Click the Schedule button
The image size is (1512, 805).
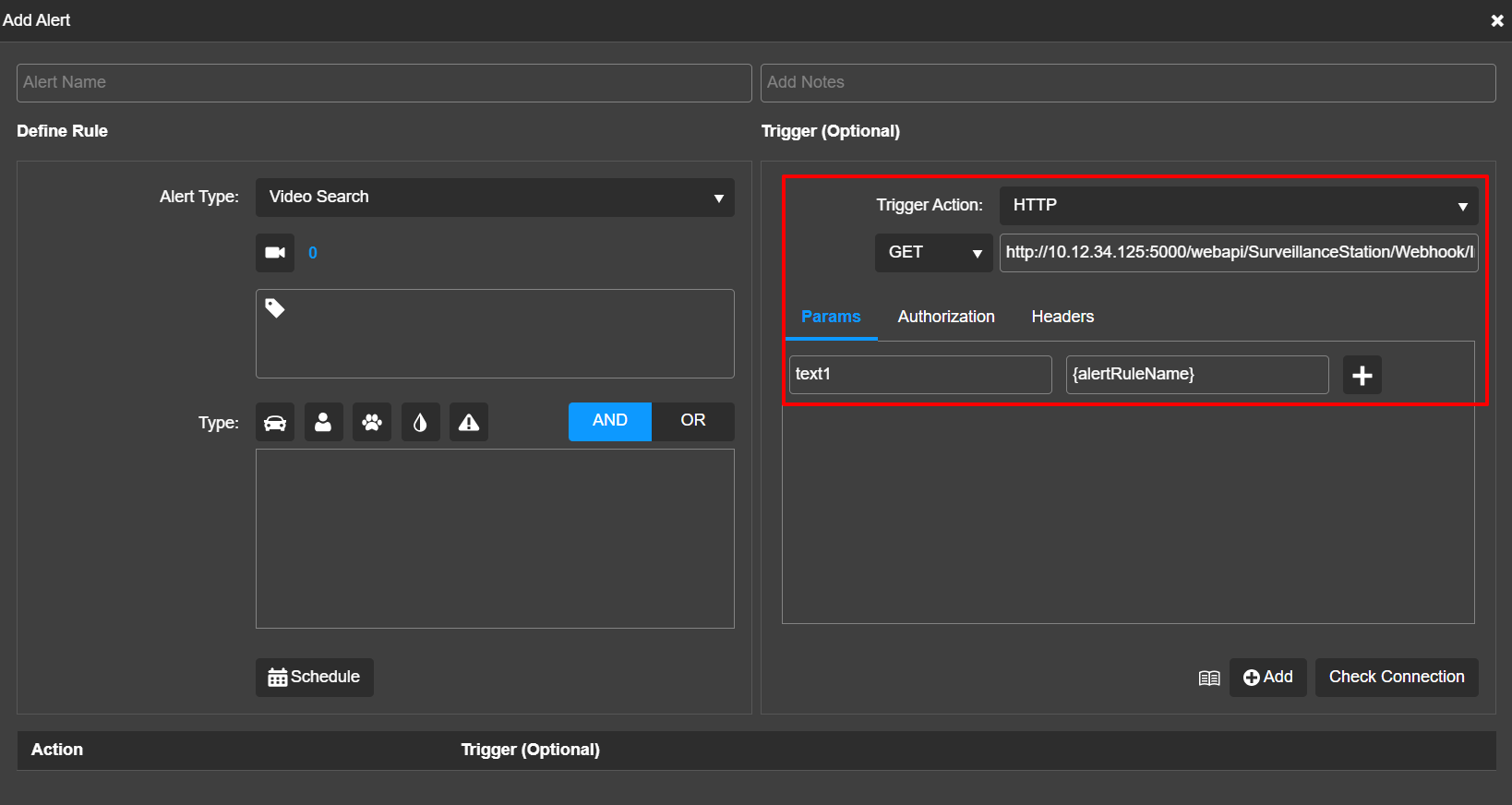coord(315,678)
